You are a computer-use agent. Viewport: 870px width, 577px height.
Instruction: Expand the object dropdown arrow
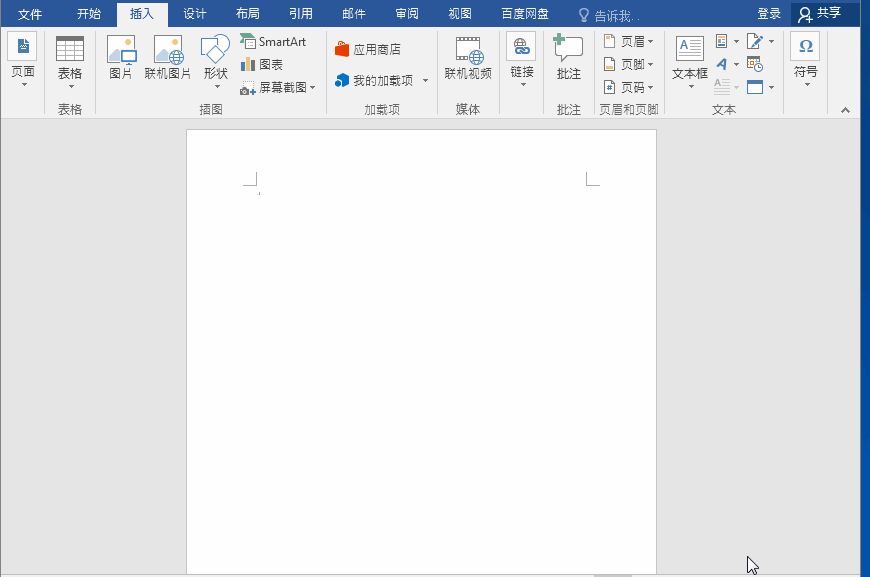(771, 88)
